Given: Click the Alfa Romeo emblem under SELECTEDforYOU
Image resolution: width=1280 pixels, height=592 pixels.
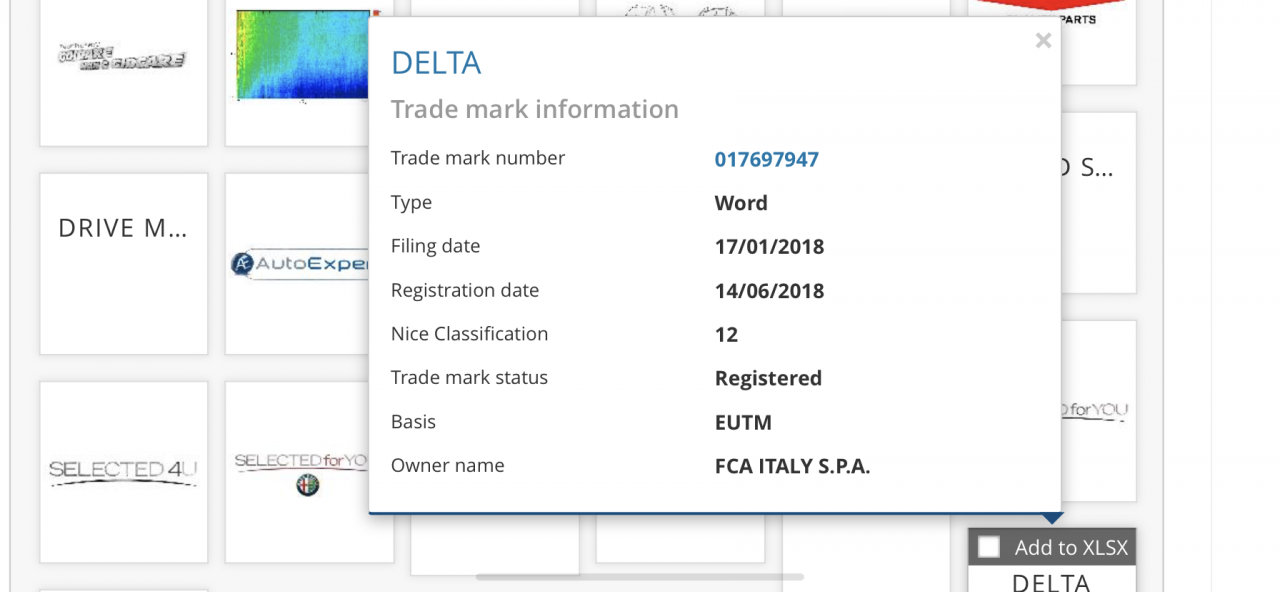Looking at the screenshot, I should pos(308,485).
